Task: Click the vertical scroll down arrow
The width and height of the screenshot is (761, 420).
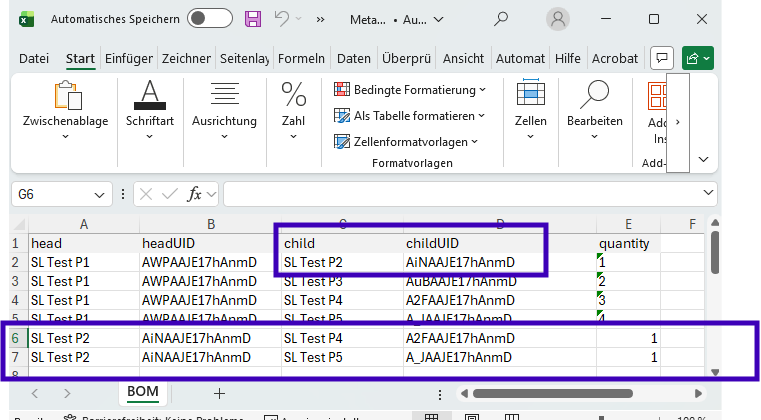Action: tap(715, 372)
